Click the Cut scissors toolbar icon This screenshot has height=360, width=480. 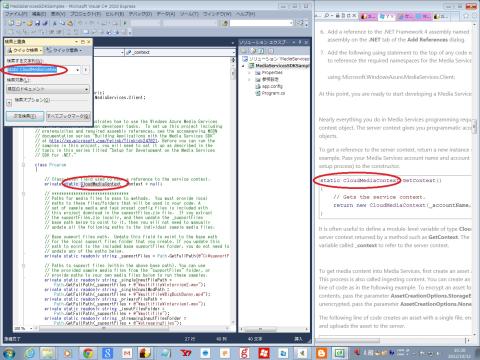(55, 23)
